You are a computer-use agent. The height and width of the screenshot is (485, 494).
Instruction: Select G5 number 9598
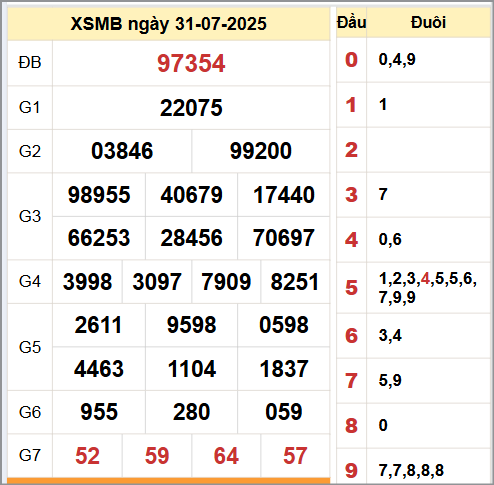coord(191,325)
